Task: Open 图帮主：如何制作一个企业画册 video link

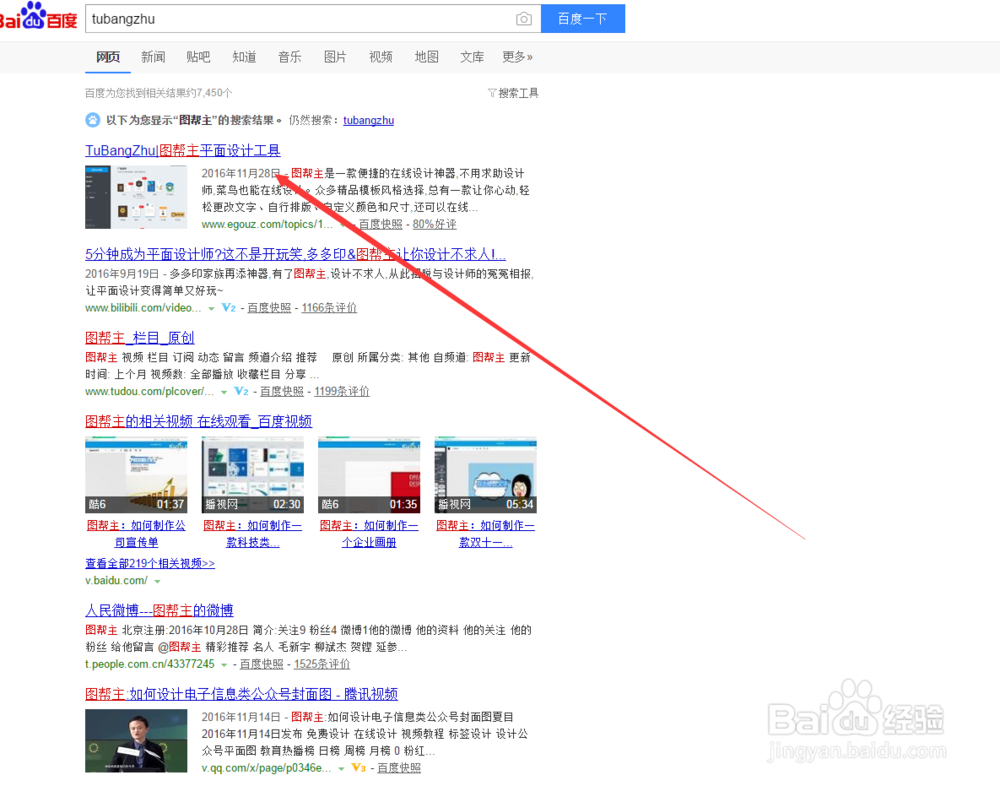Action: click(369, 534)
